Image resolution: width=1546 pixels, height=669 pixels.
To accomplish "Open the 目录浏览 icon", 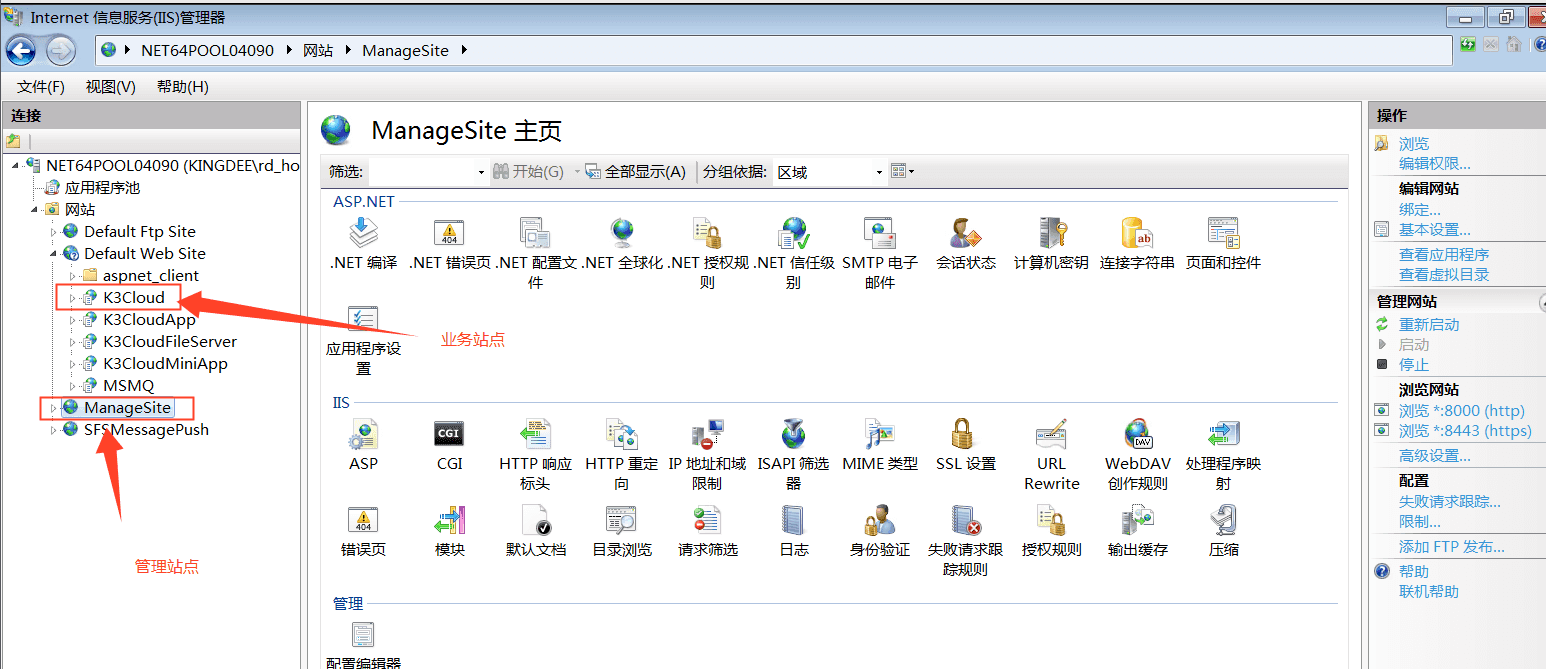I will tap(622, 520).
